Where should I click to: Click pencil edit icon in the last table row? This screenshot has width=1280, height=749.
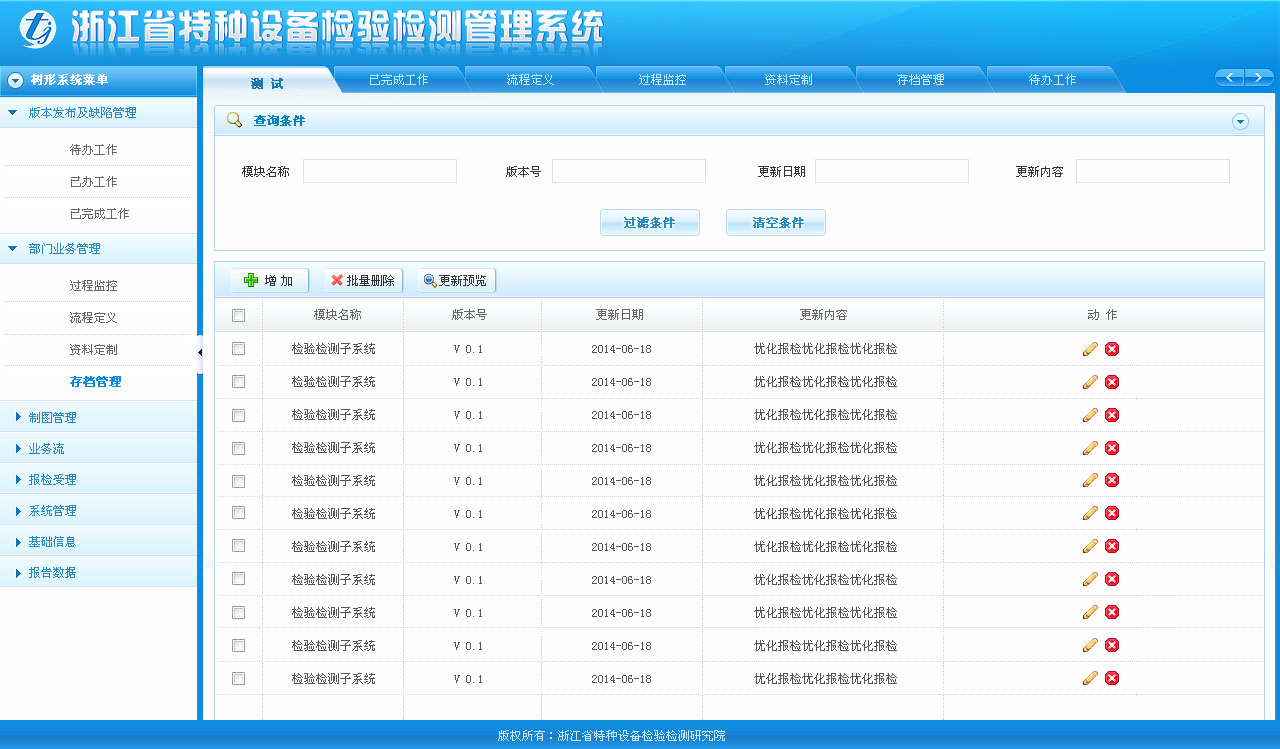point(1090,678)
